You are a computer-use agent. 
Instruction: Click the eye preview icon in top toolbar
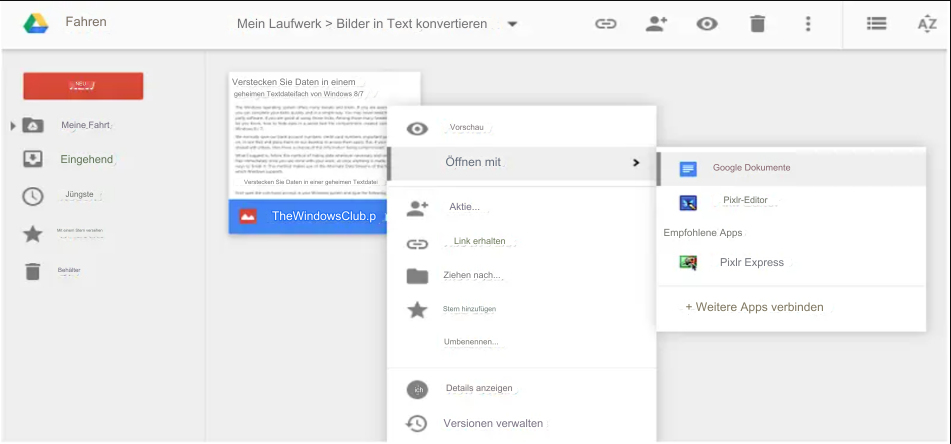707,24
